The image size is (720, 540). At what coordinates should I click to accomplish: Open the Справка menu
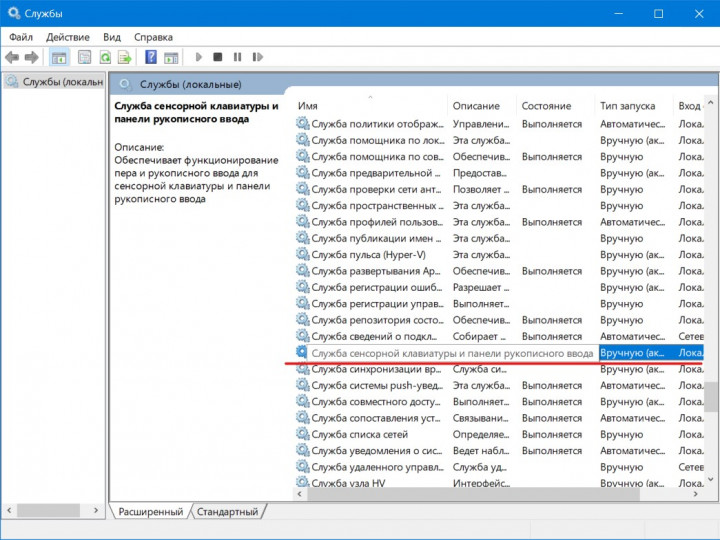(153, 36)
